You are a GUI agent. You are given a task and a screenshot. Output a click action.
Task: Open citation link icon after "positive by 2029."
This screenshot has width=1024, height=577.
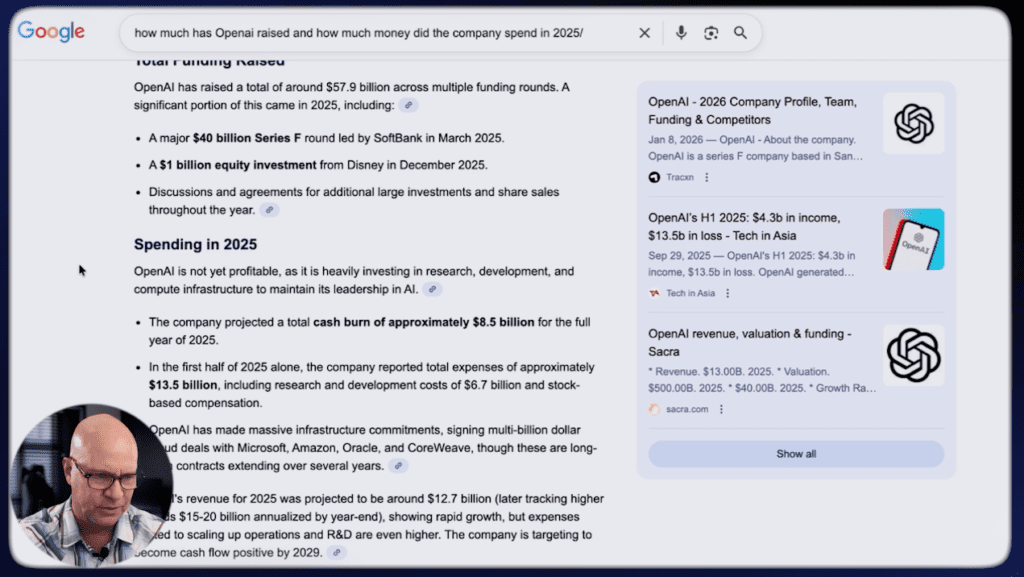click(x=336, y=552)
